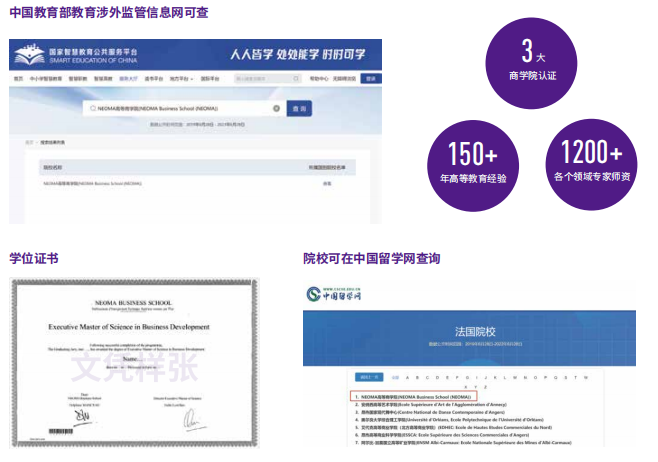Open the 帮助中心 link
The height and width of the screenshot is (462, 658).
point(319,78)
